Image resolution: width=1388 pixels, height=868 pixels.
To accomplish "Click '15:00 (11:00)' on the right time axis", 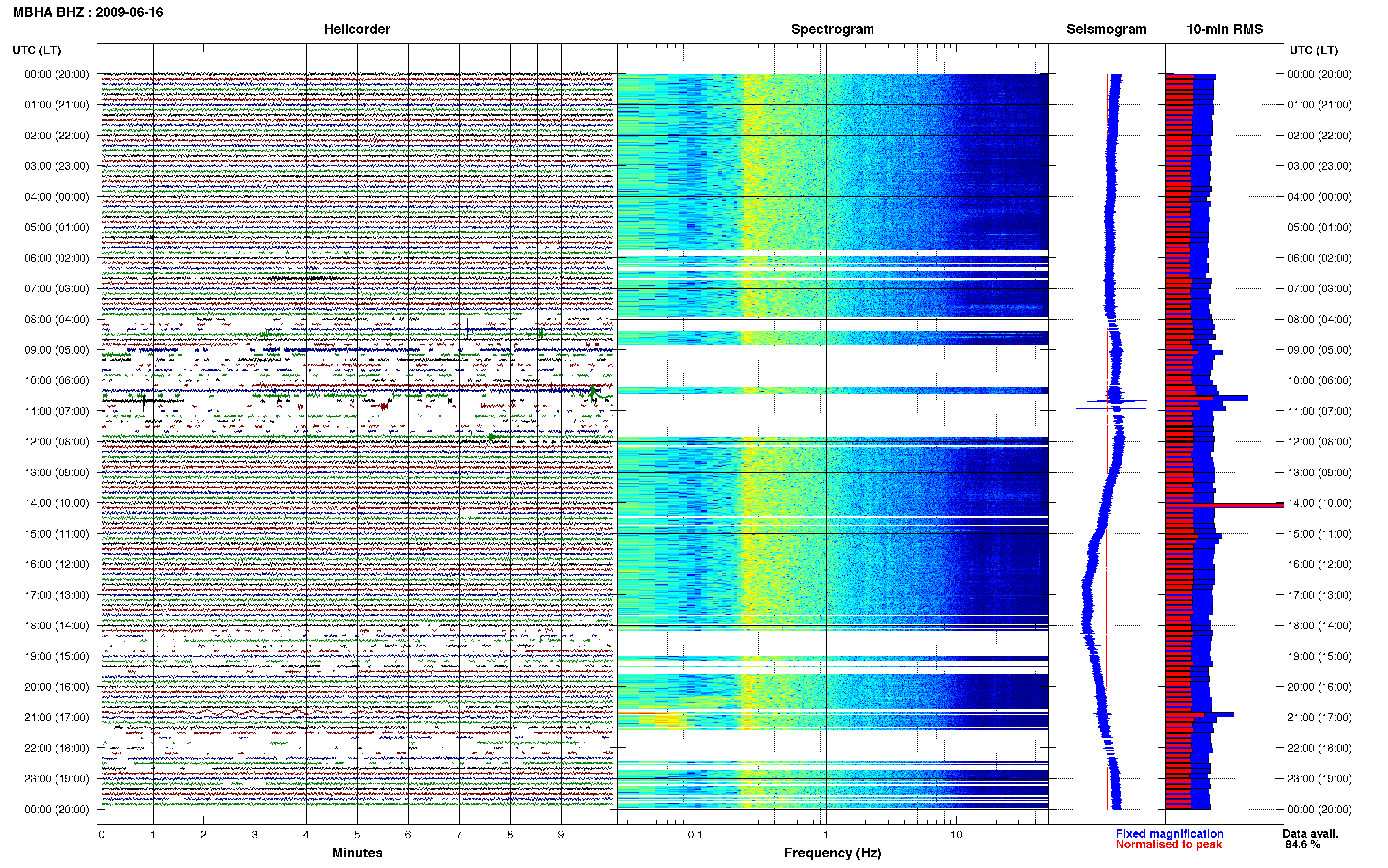I will (x=1319, y=533).
